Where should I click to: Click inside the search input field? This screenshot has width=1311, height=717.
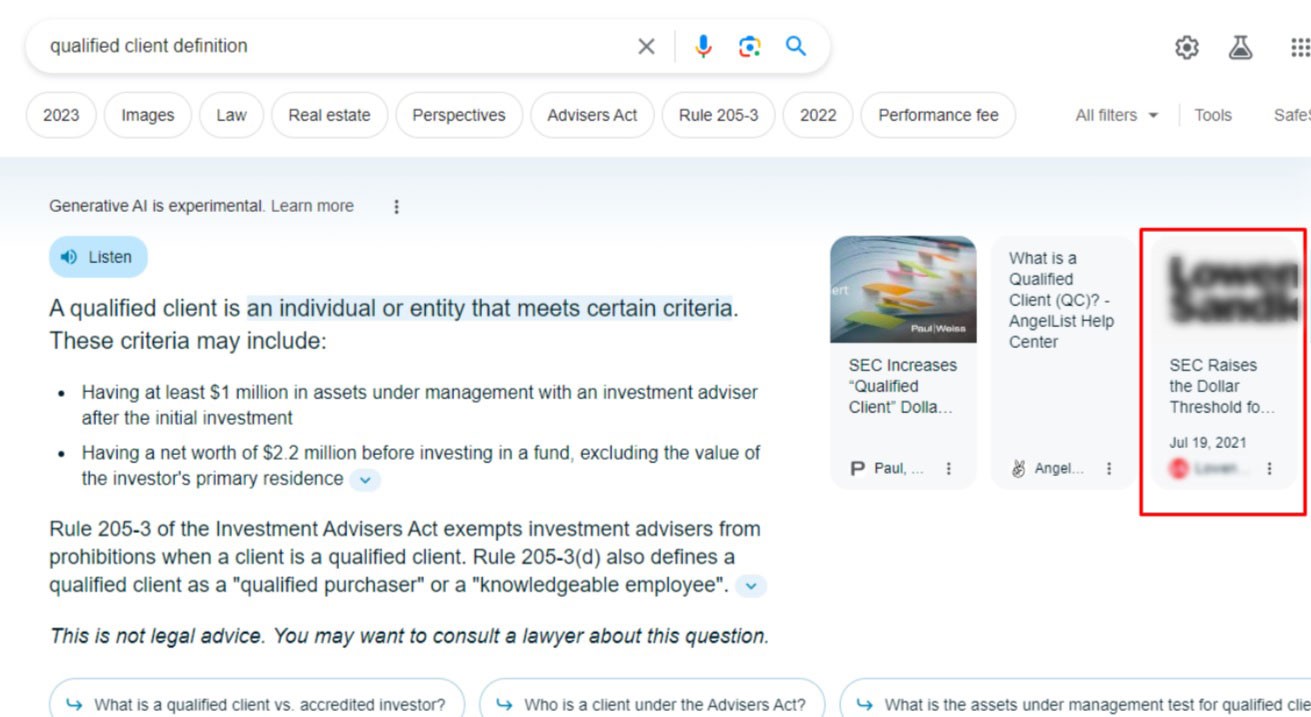[300, 45]
